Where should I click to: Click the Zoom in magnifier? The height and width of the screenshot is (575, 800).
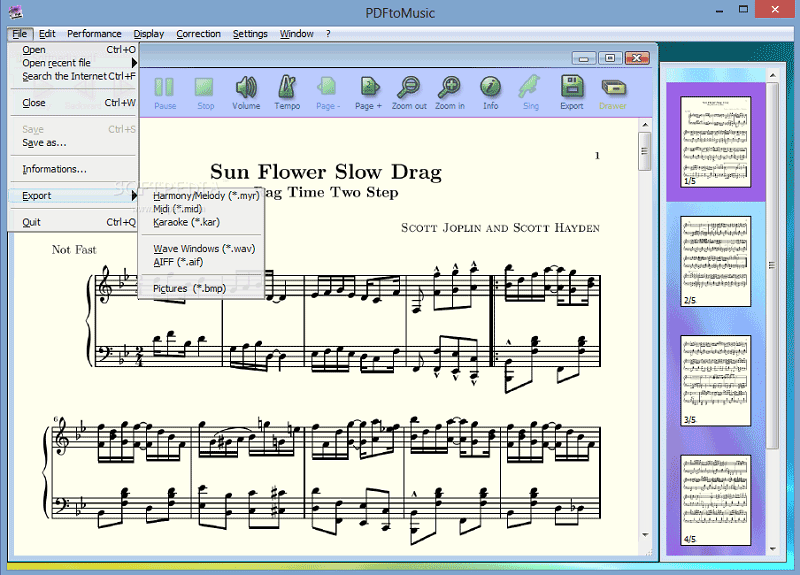pos(450,92)
